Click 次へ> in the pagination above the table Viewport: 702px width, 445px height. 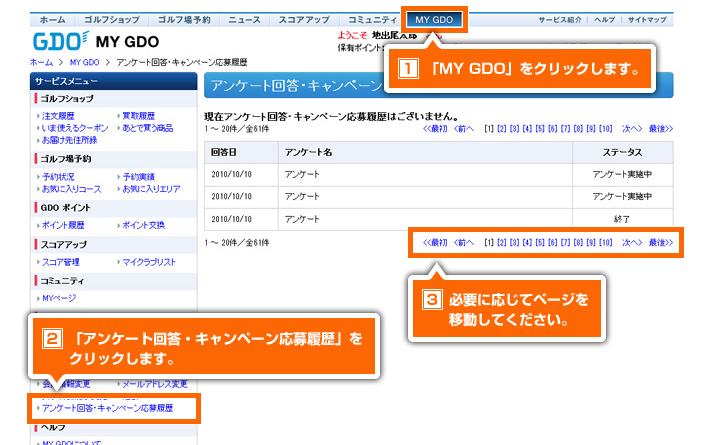pos(632,129)
